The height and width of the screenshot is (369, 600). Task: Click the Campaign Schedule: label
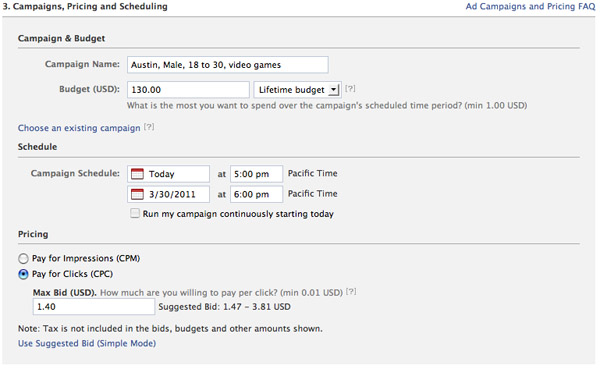tap(75, 173)
